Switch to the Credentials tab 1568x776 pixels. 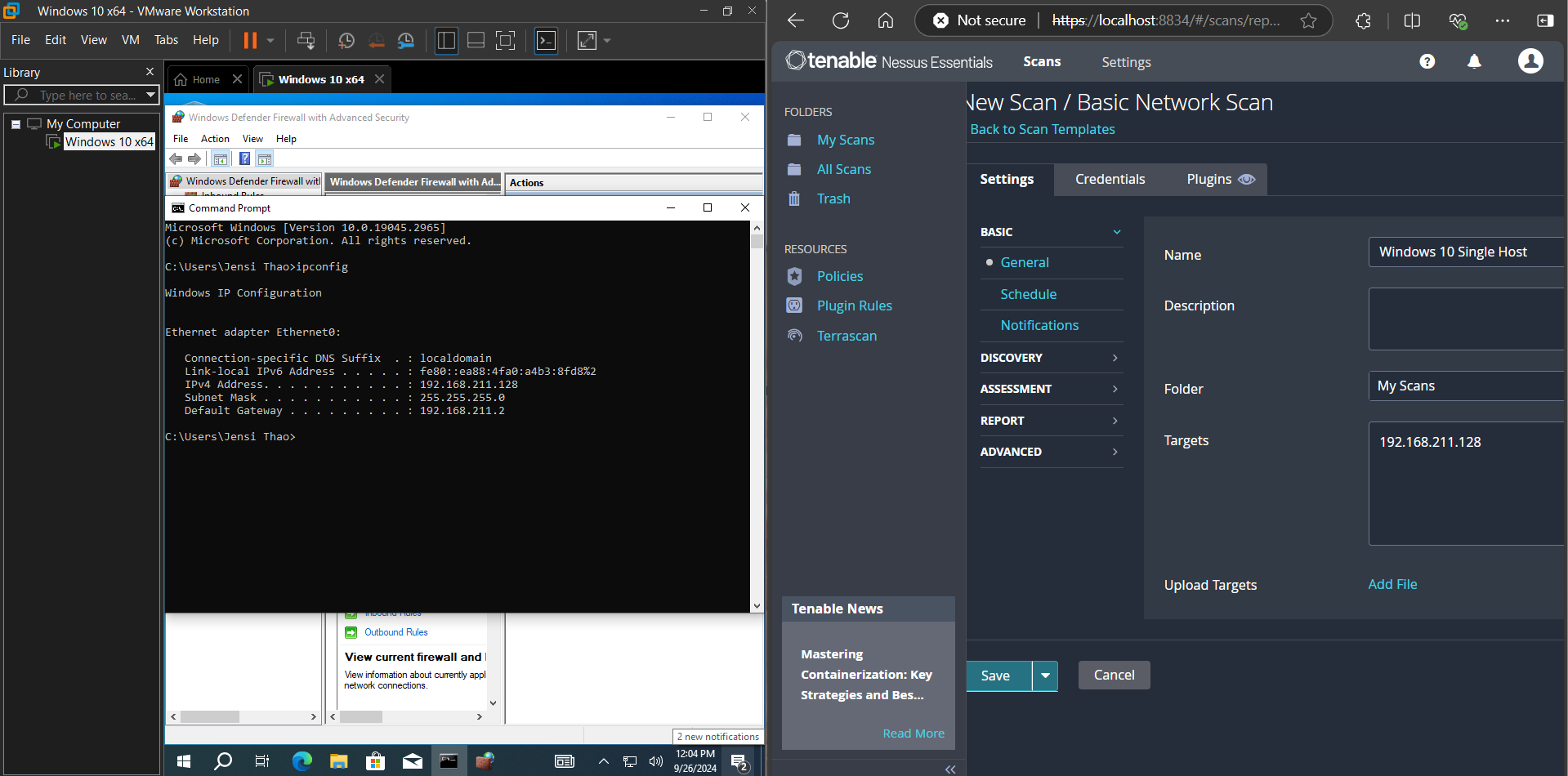[1110, 179]
